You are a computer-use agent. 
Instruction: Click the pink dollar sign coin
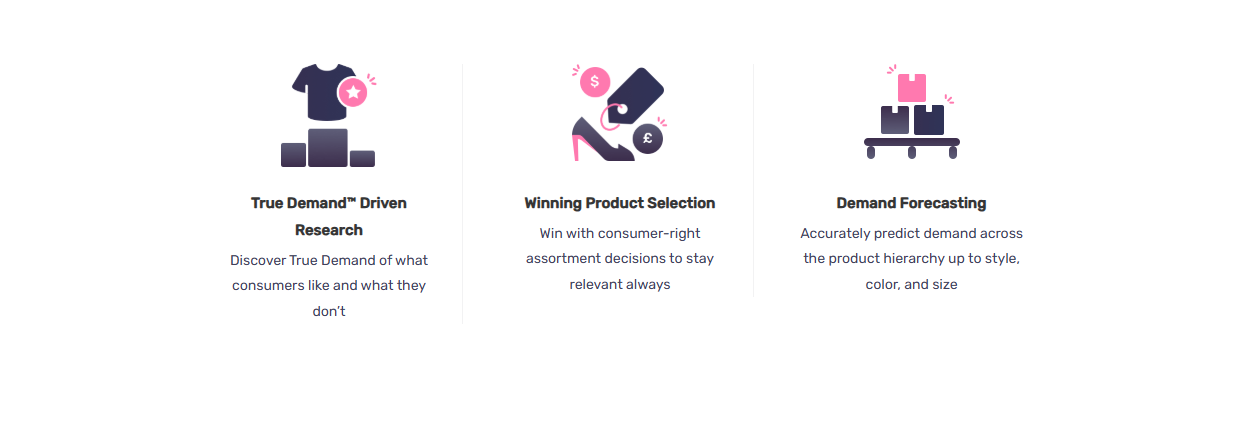pyautogui.click(x=595, y=82)
